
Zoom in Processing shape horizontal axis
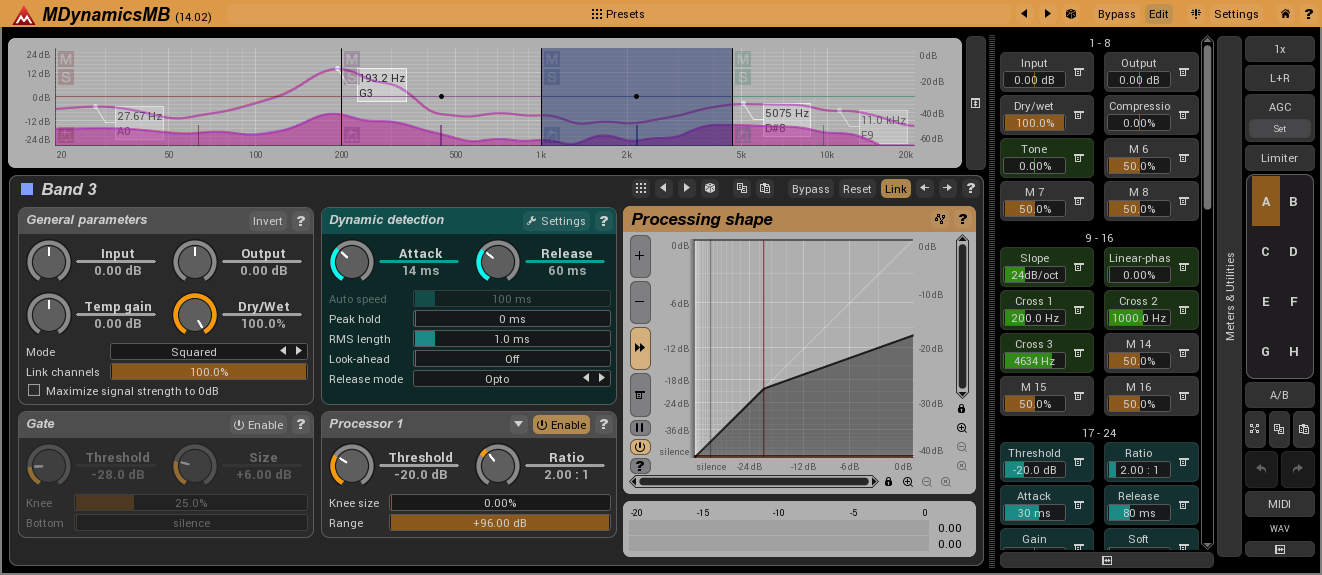(x=908, y=482)
